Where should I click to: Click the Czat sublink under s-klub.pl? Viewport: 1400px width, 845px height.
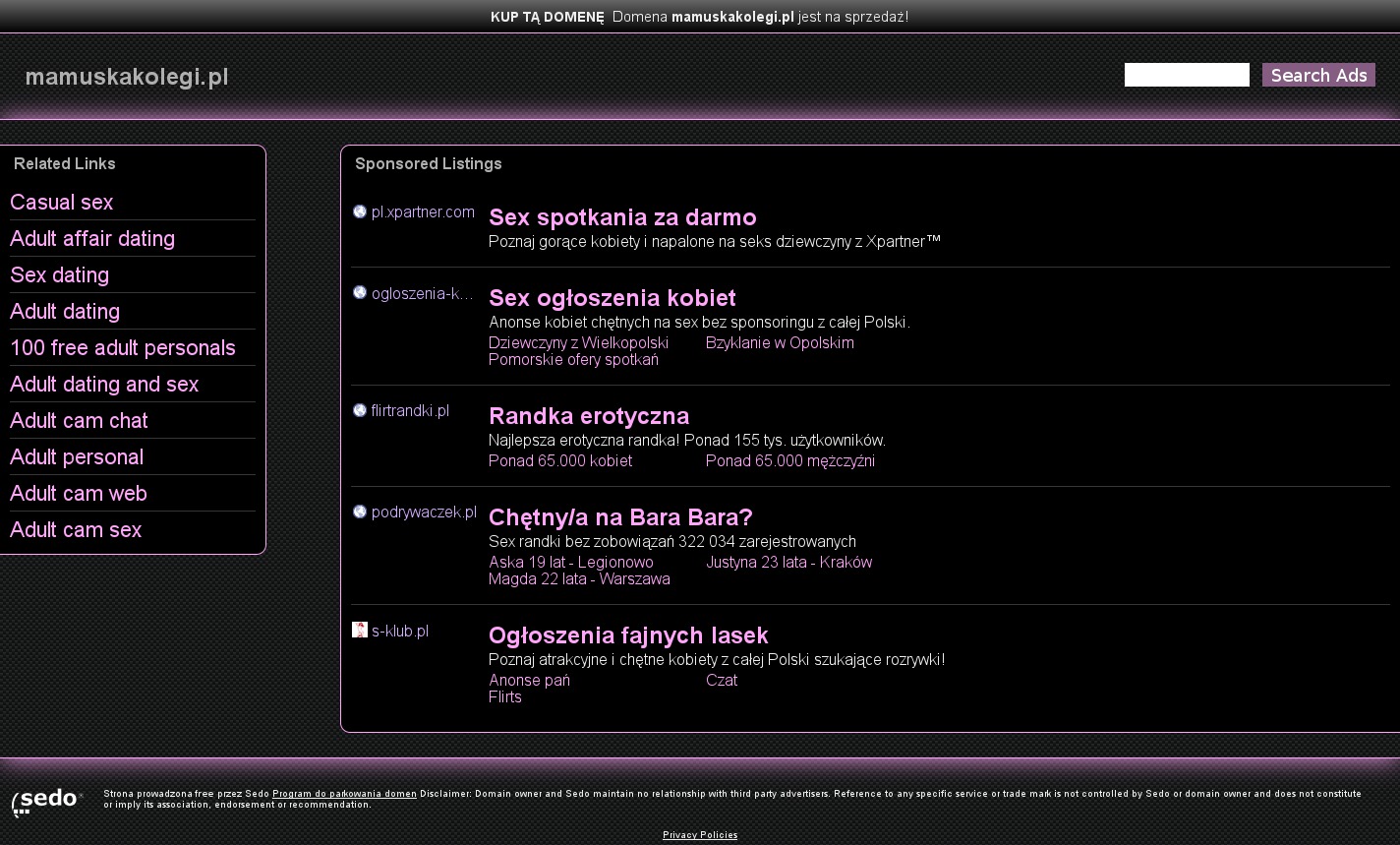coord(721,680)
